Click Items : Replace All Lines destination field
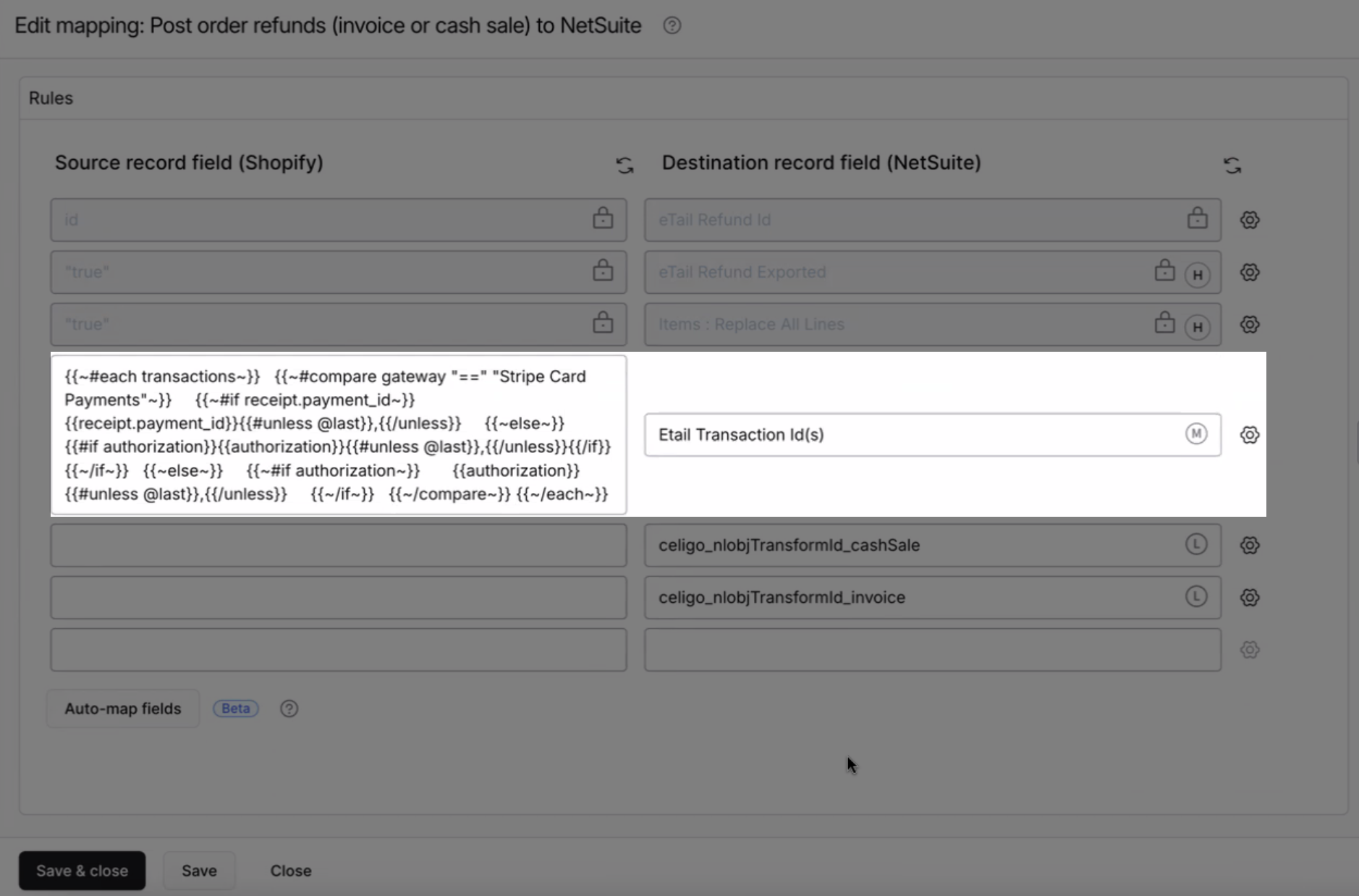The image size is (1359, 896). pos(933,324)
